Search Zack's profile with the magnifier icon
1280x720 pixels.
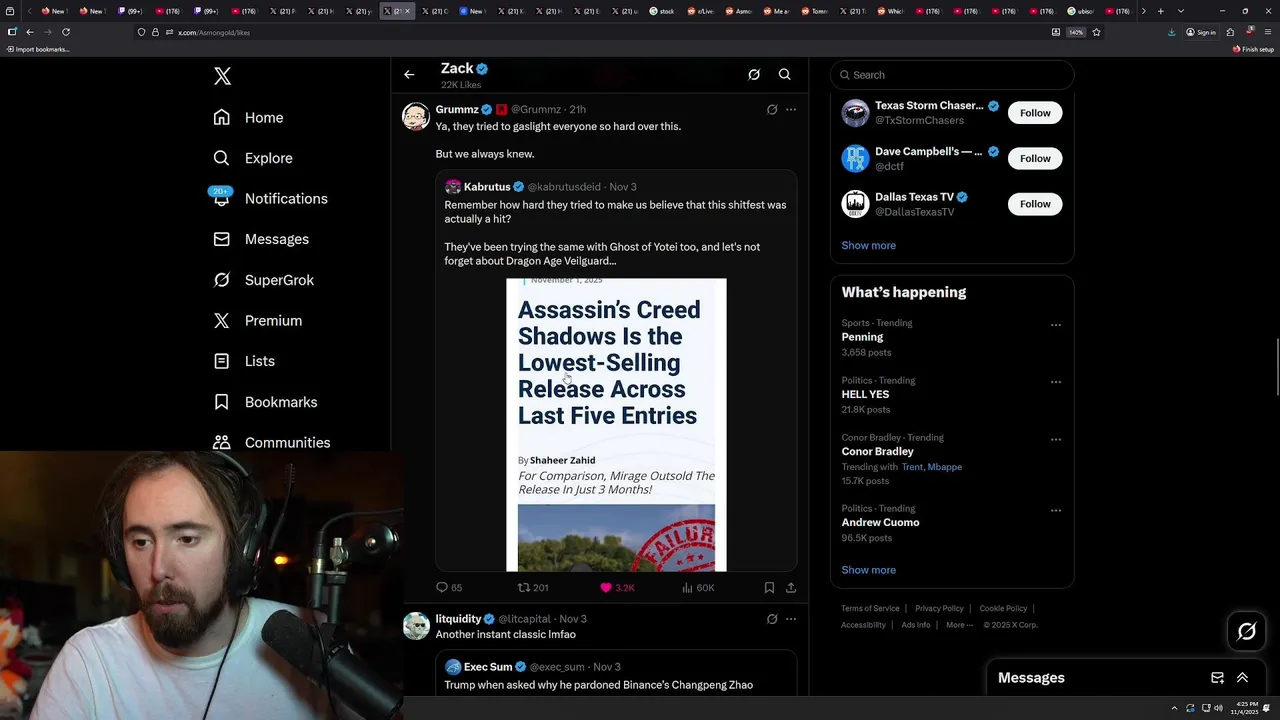point(785,74)
